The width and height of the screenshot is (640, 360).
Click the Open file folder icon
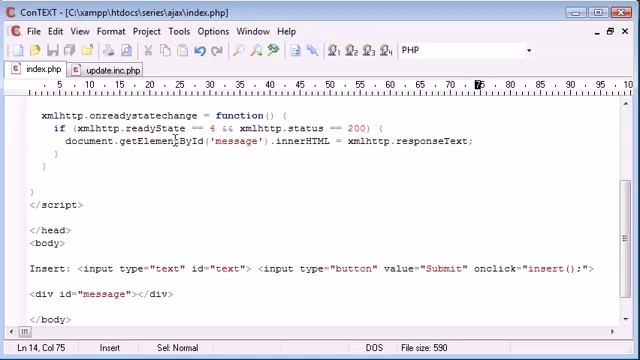[x=35, y=50]
